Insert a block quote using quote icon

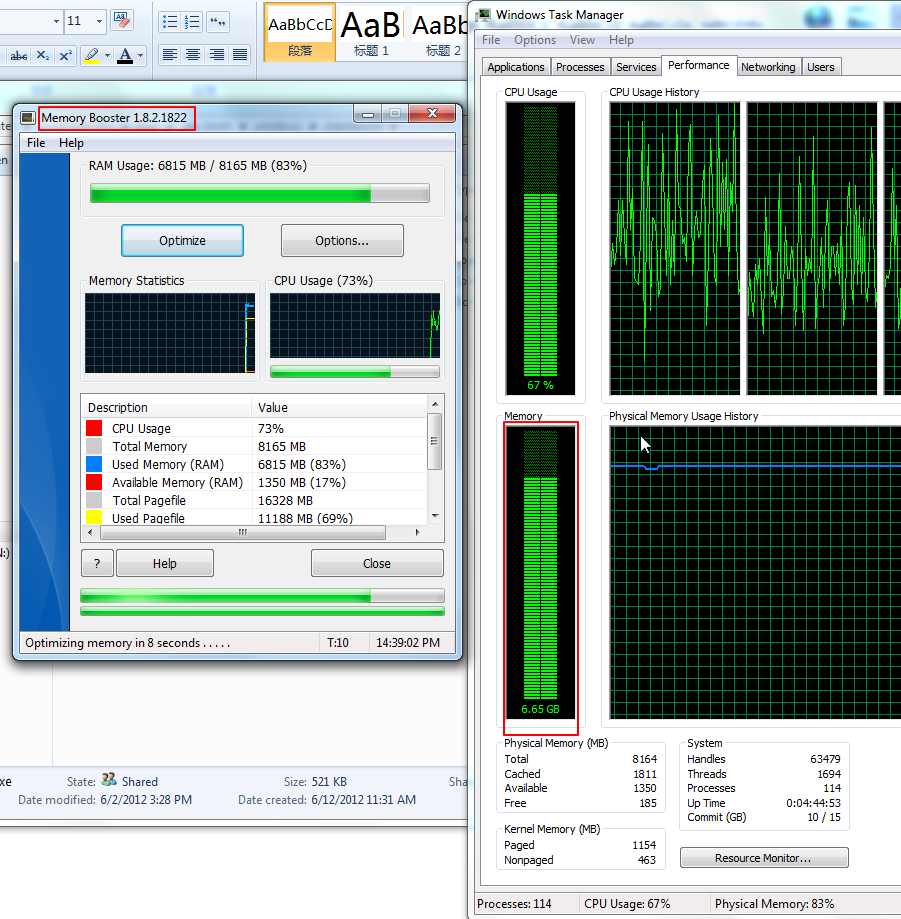pos(217,21)
